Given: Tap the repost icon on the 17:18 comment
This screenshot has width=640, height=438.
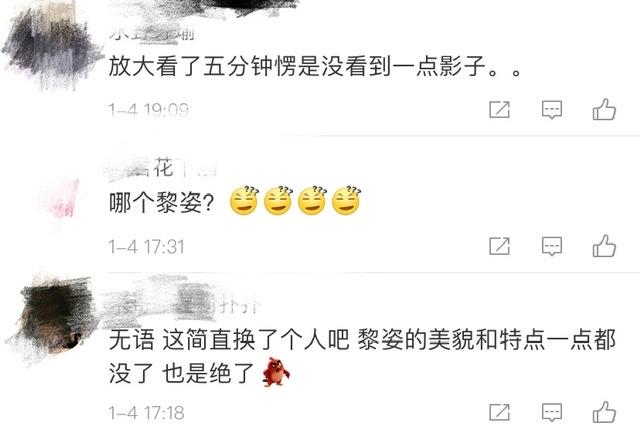Looking at the screenshot, I should pos(499,412).
